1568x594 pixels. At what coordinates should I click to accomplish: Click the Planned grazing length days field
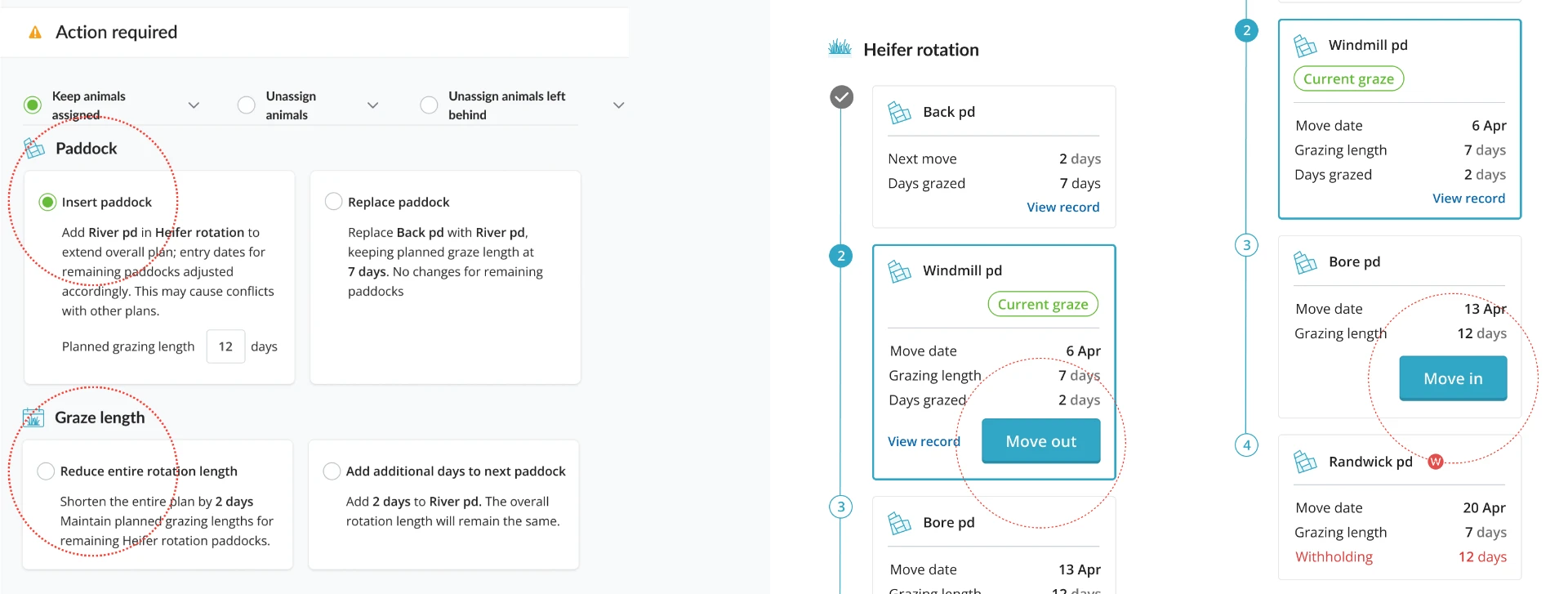click(x=225, y=346)
